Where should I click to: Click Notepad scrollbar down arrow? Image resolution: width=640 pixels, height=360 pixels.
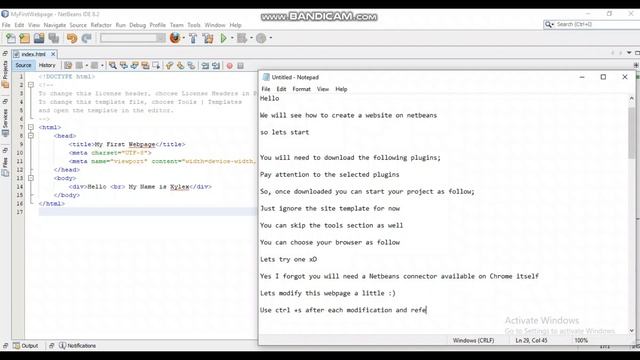(x=631, y=330)
